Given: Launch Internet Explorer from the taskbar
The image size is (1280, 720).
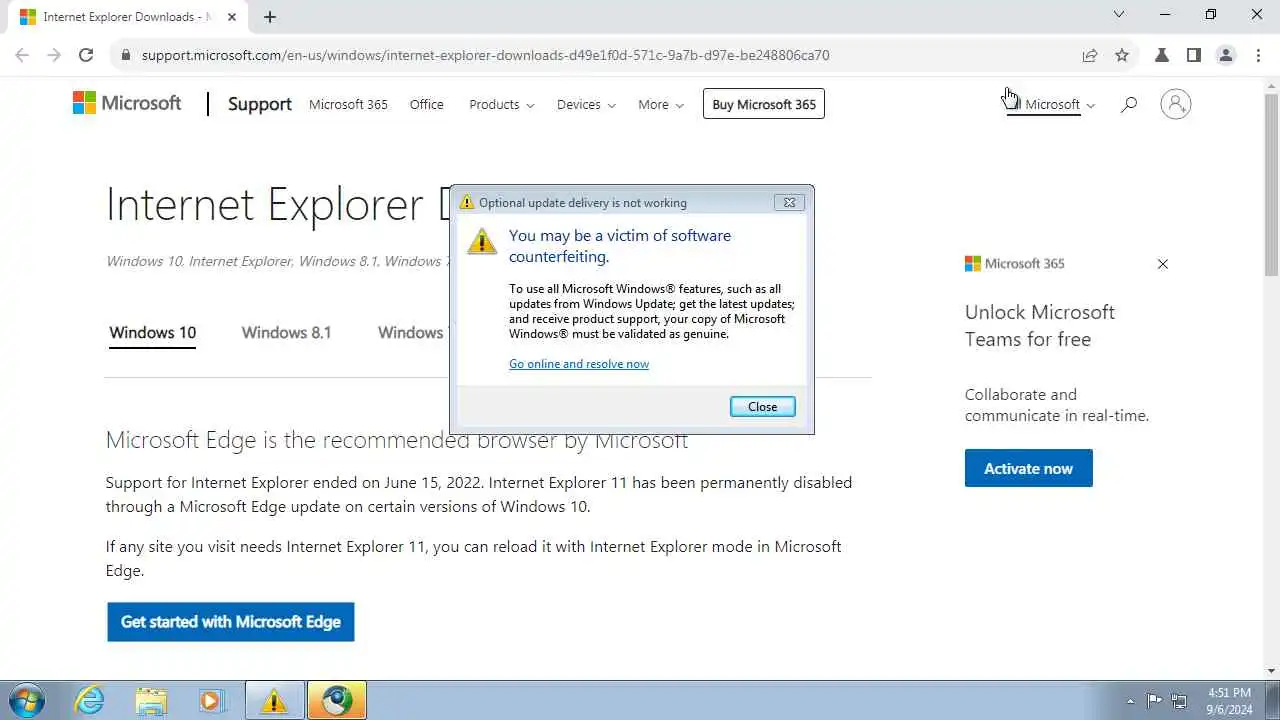Looking at the screenshot, I should coord(90,700).
